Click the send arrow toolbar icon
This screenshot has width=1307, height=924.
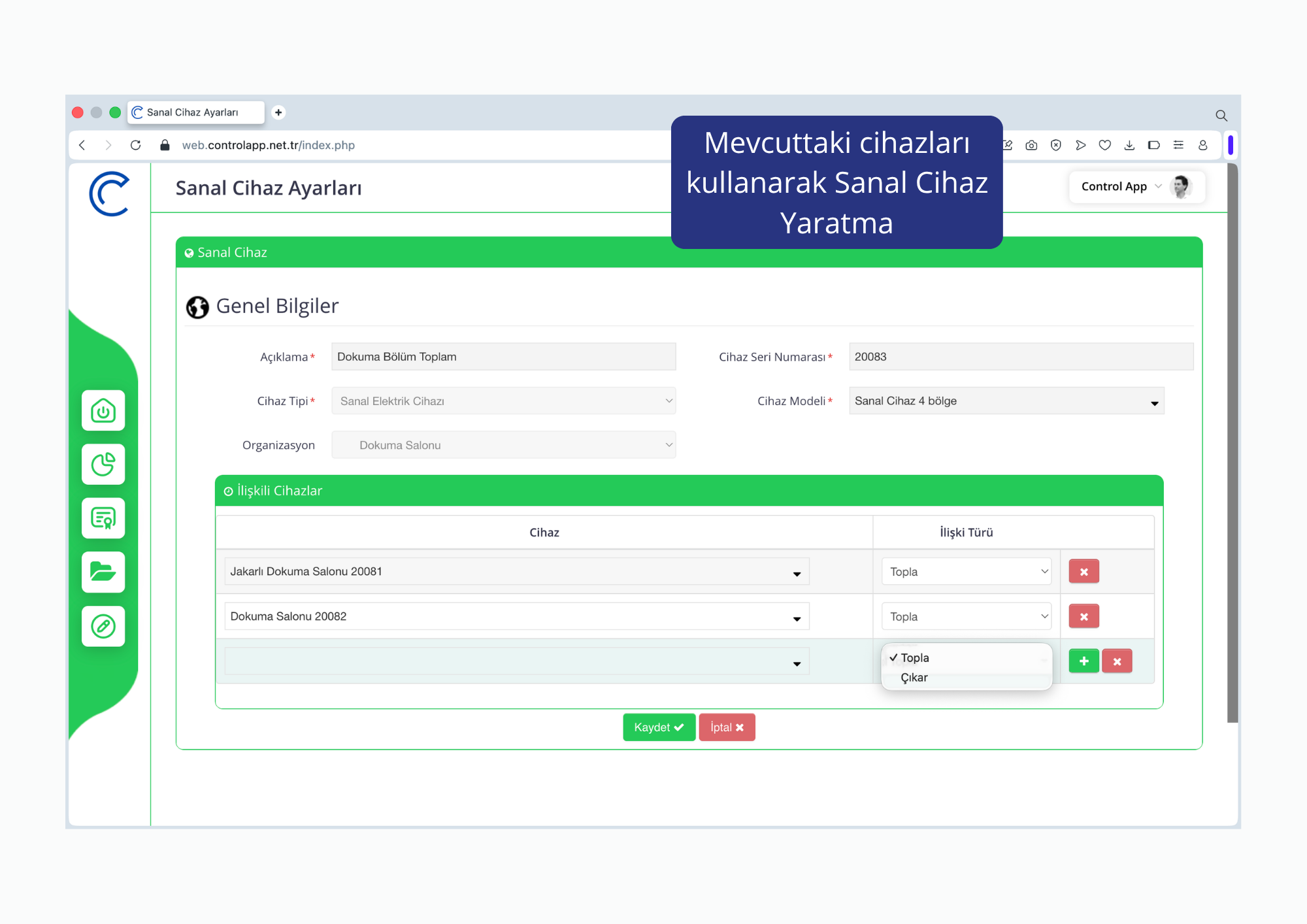tap(1080, 145)
